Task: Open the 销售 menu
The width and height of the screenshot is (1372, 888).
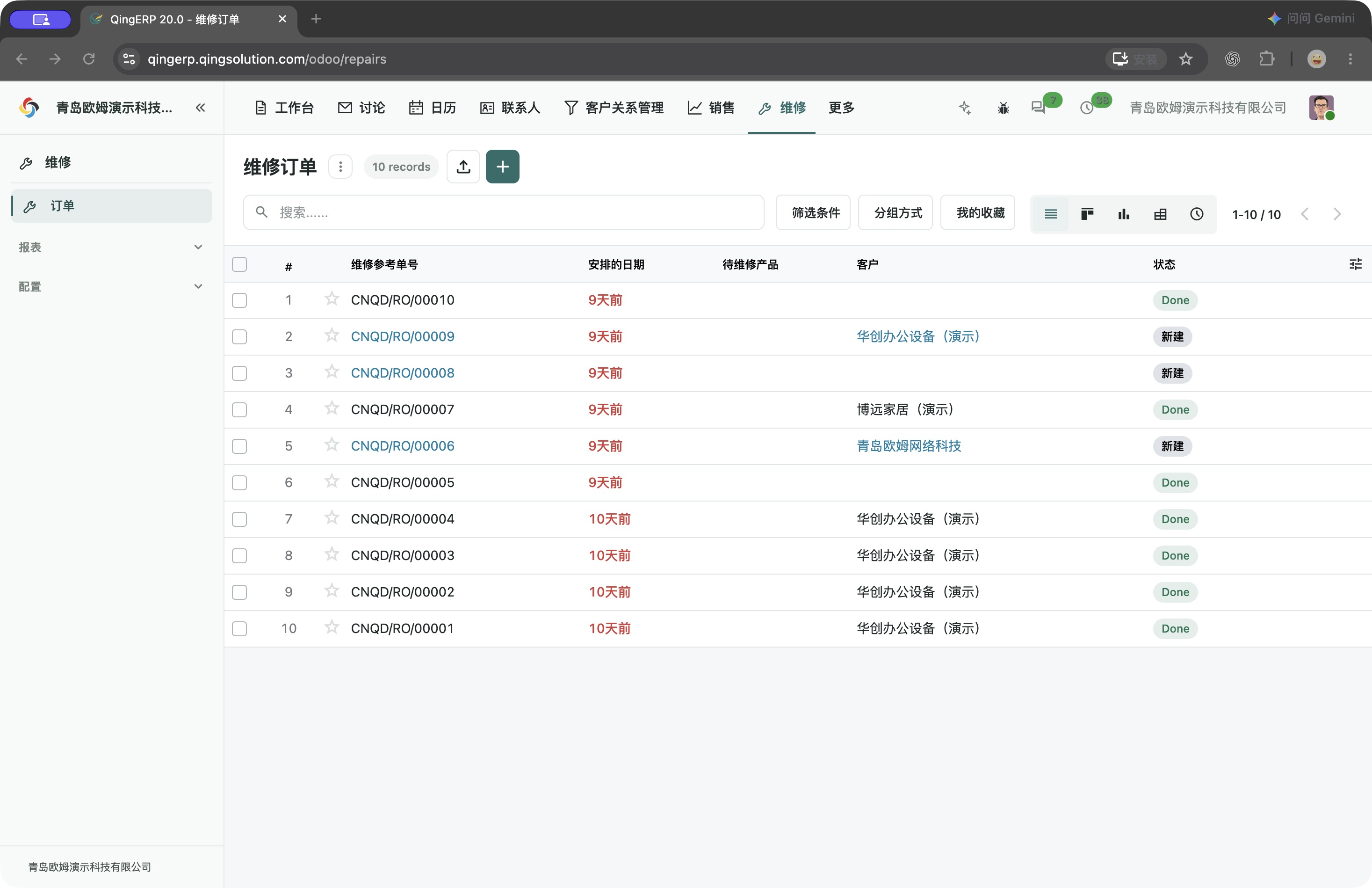Action: coord(711,108)
